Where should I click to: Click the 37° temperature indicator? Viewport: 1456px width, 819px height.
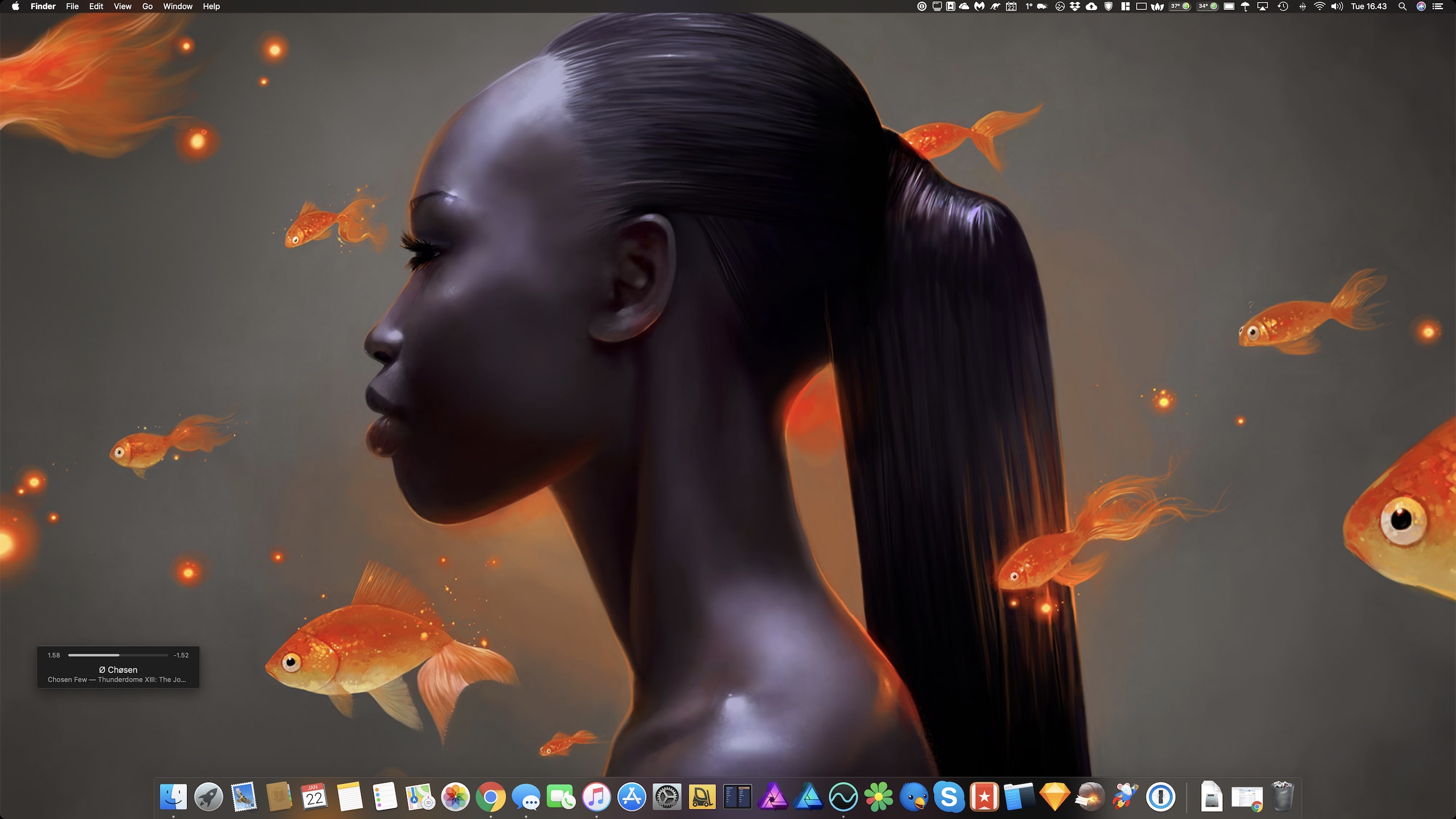1180,6
